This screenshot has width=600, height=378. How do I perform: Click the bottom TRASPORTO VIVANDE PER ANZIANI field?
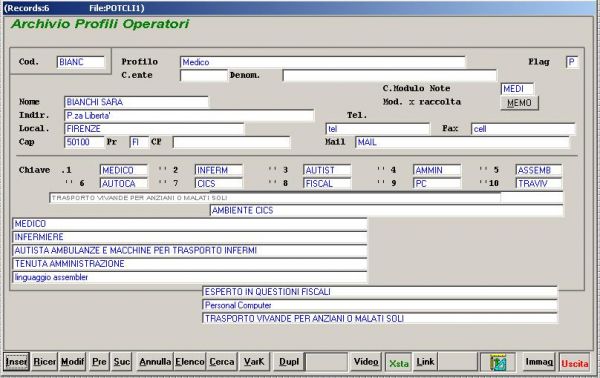coord(380,319)
